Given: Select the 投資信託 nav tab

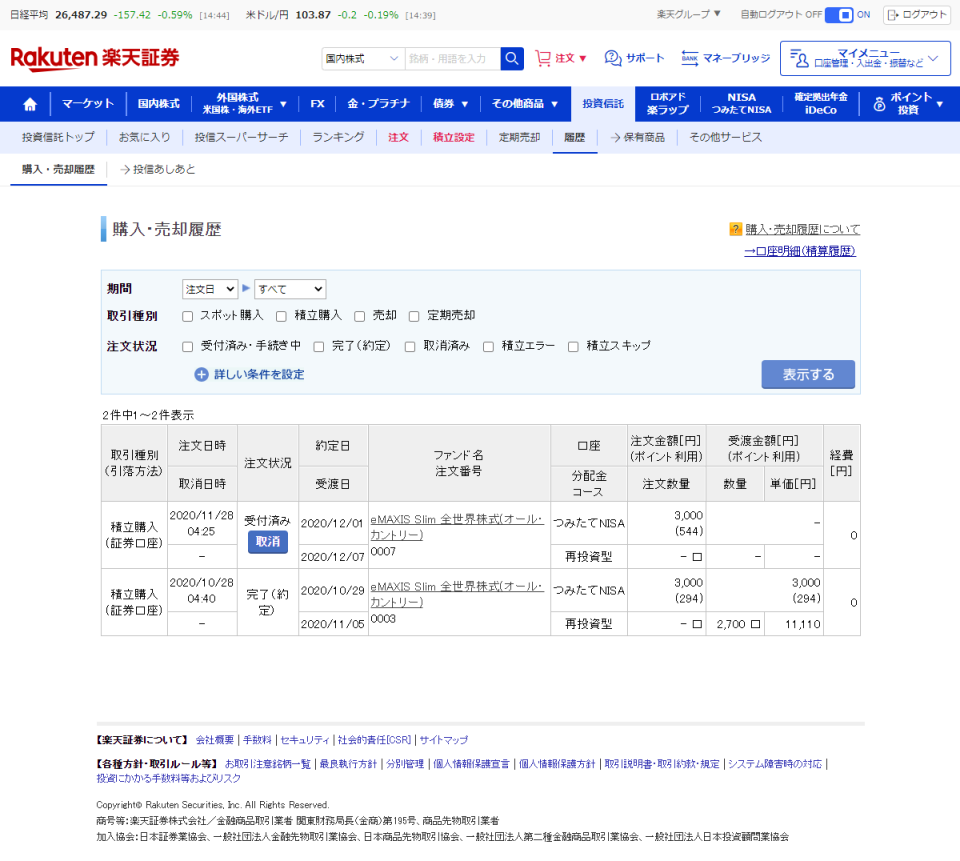Looking at the screenshot, I should (x=603, y=103).
